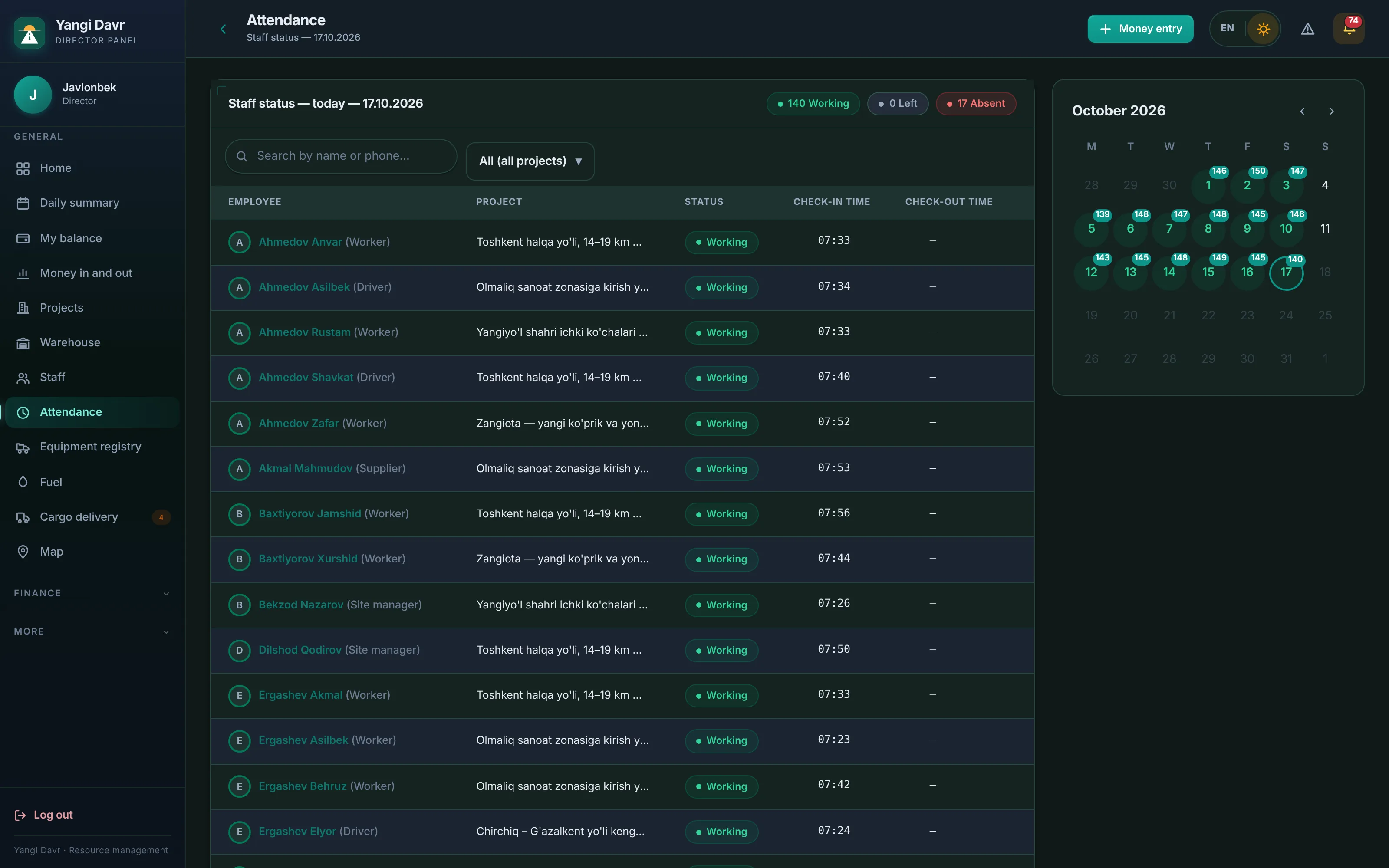
Task: Click the search magnifier icon
Action: tap(242, 156)
